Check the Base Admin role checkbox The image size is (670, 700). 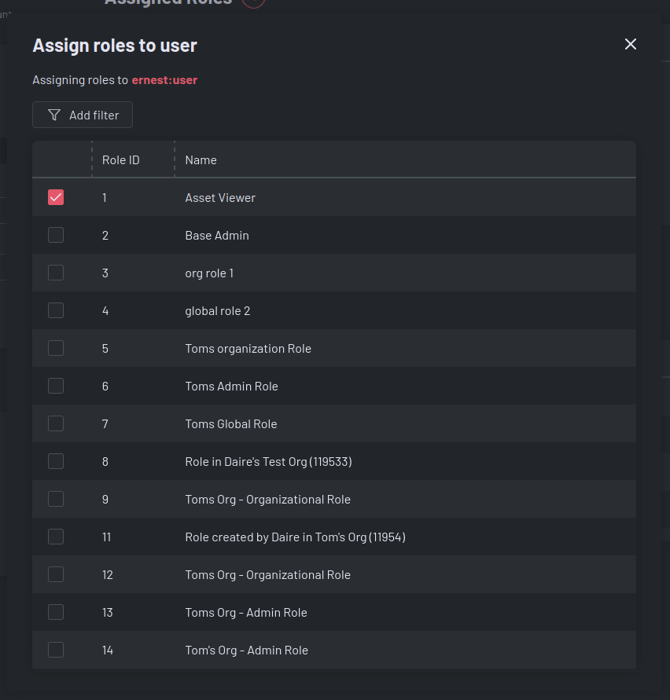click(56, 235)
